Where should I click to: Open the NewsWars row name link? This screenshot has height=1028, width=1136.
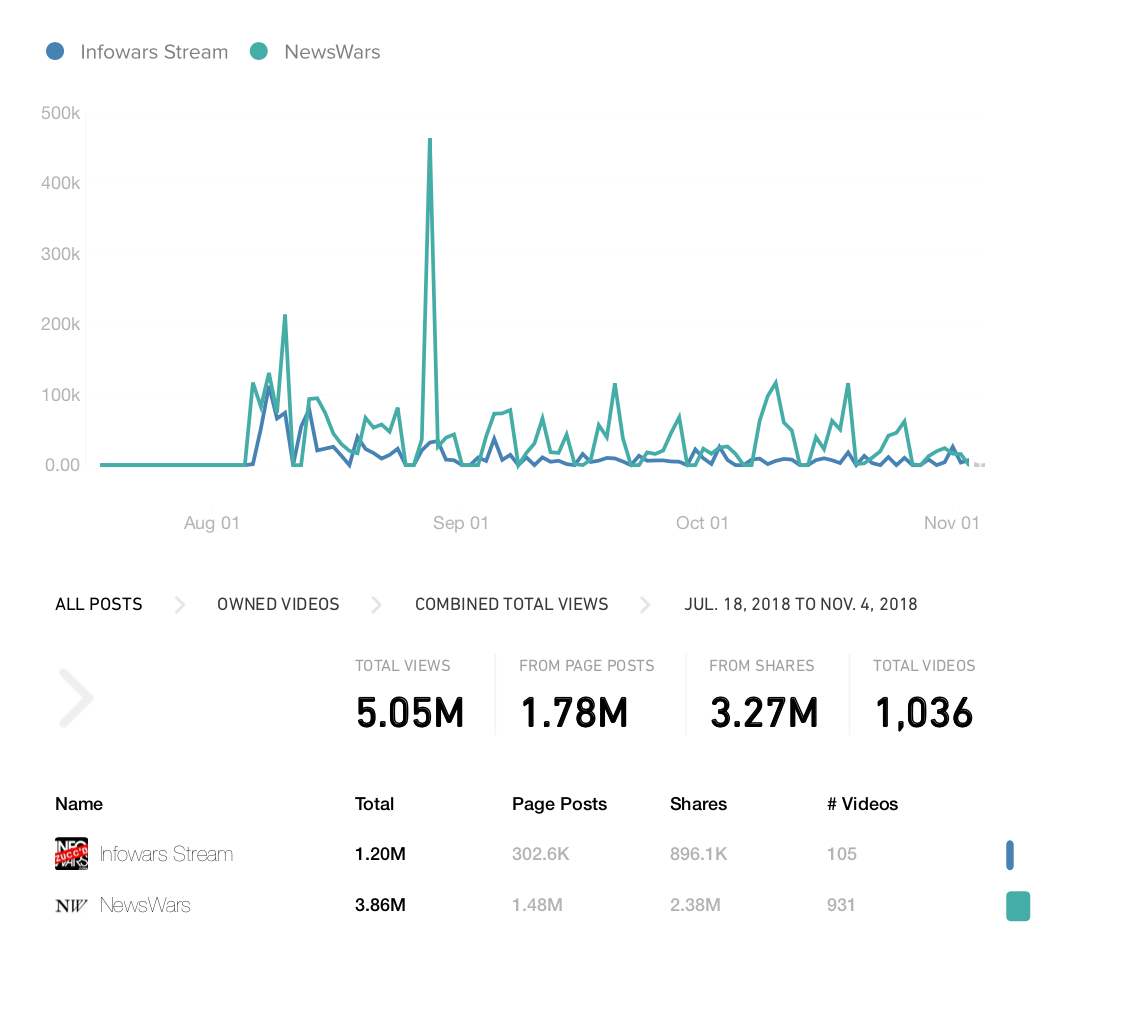[145, 905]
